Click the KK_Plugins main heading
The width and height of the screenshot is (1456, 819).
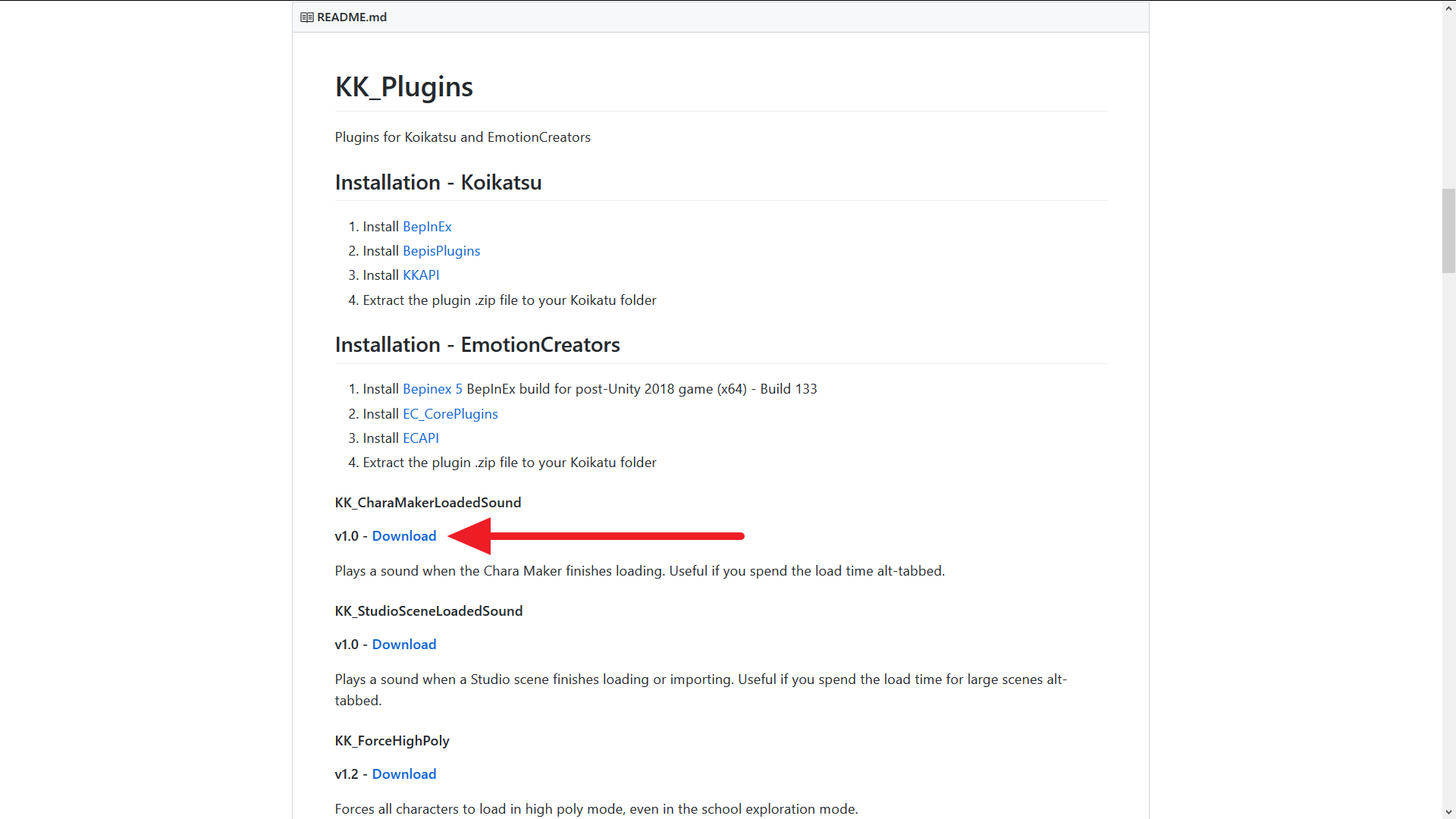pyautogui.click(x=404, y=86)
